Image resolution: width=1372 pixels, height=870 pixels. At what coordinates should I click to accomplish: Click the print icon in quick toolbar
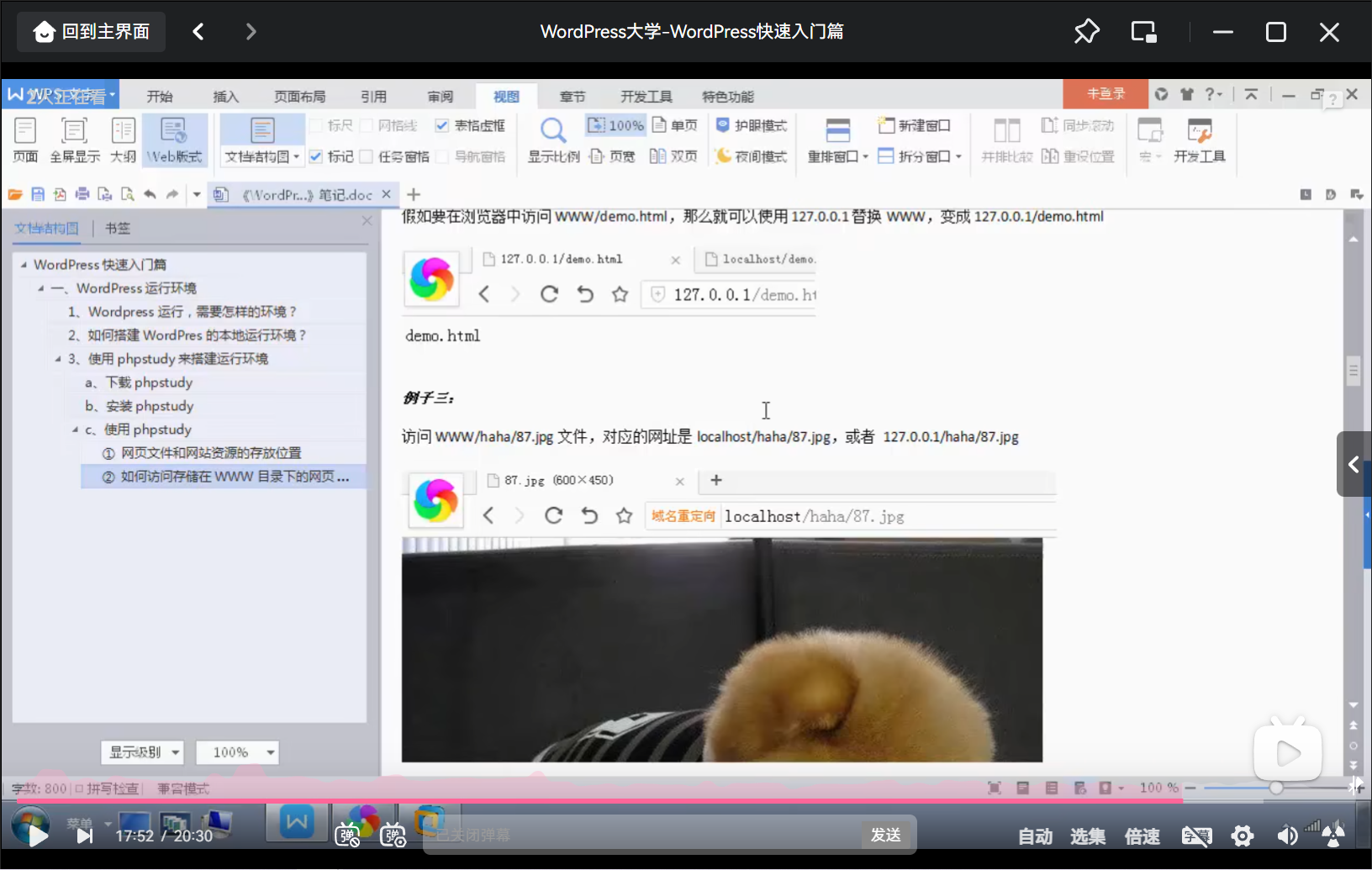(x=82, y=194)
